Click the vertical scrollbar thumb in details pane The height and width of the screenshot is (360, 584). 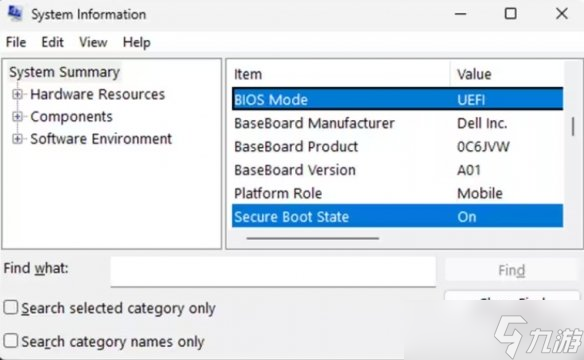tap(573, 127)
